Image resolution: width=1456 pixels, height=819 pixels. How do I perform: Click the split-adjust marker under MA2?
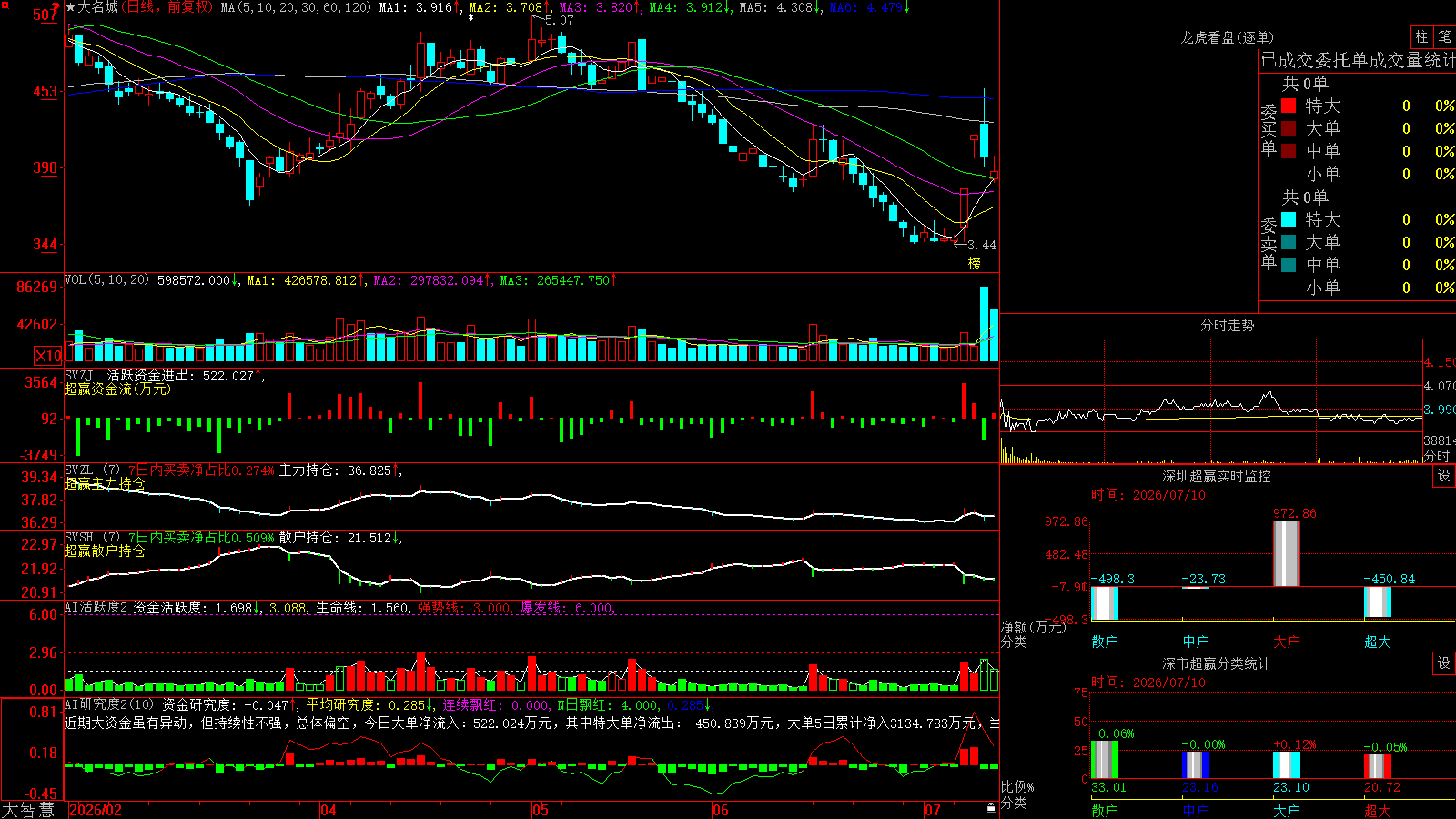pos(470,17)
